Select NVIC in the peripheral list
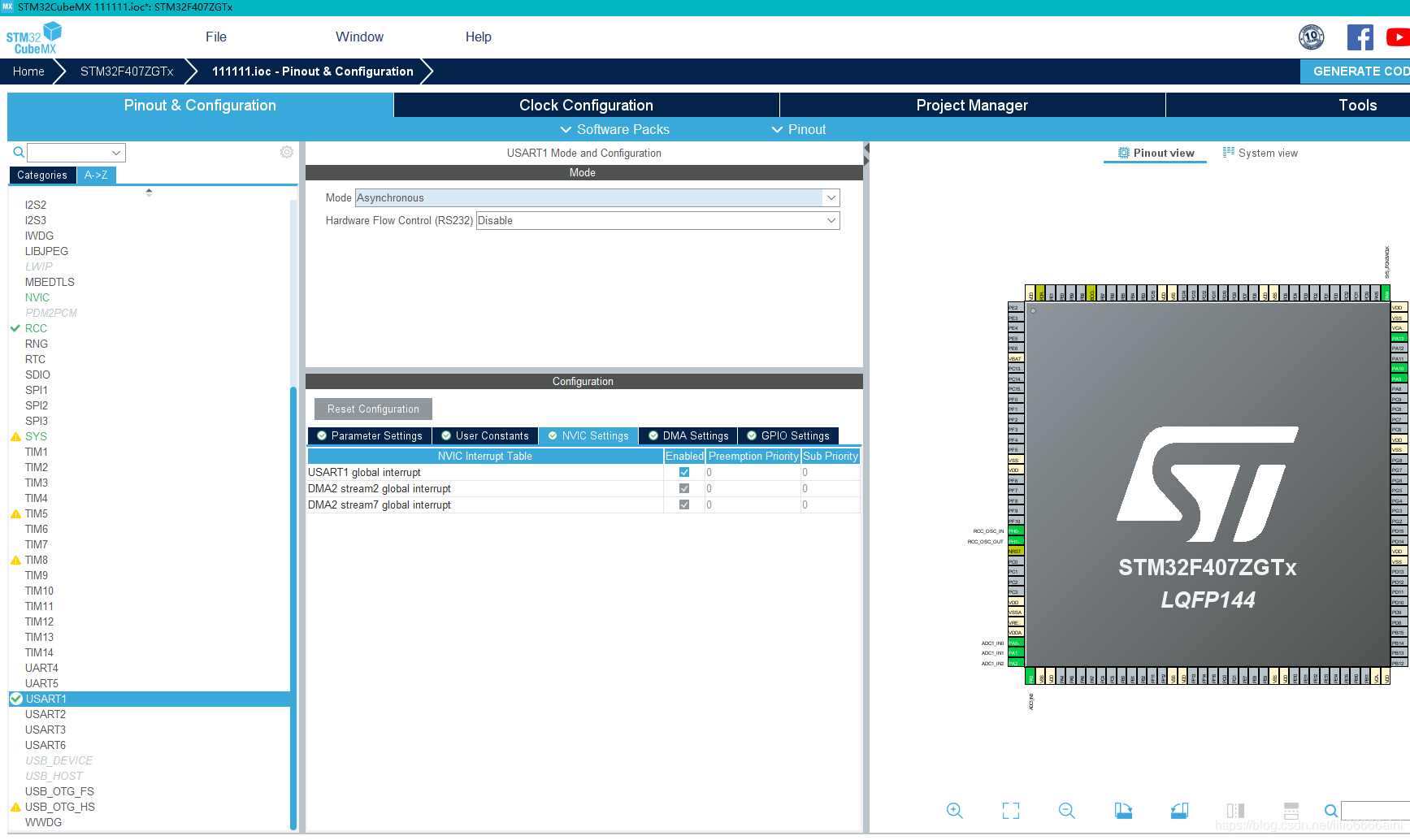Screen dimensions: 1410x840 [37, 297]
